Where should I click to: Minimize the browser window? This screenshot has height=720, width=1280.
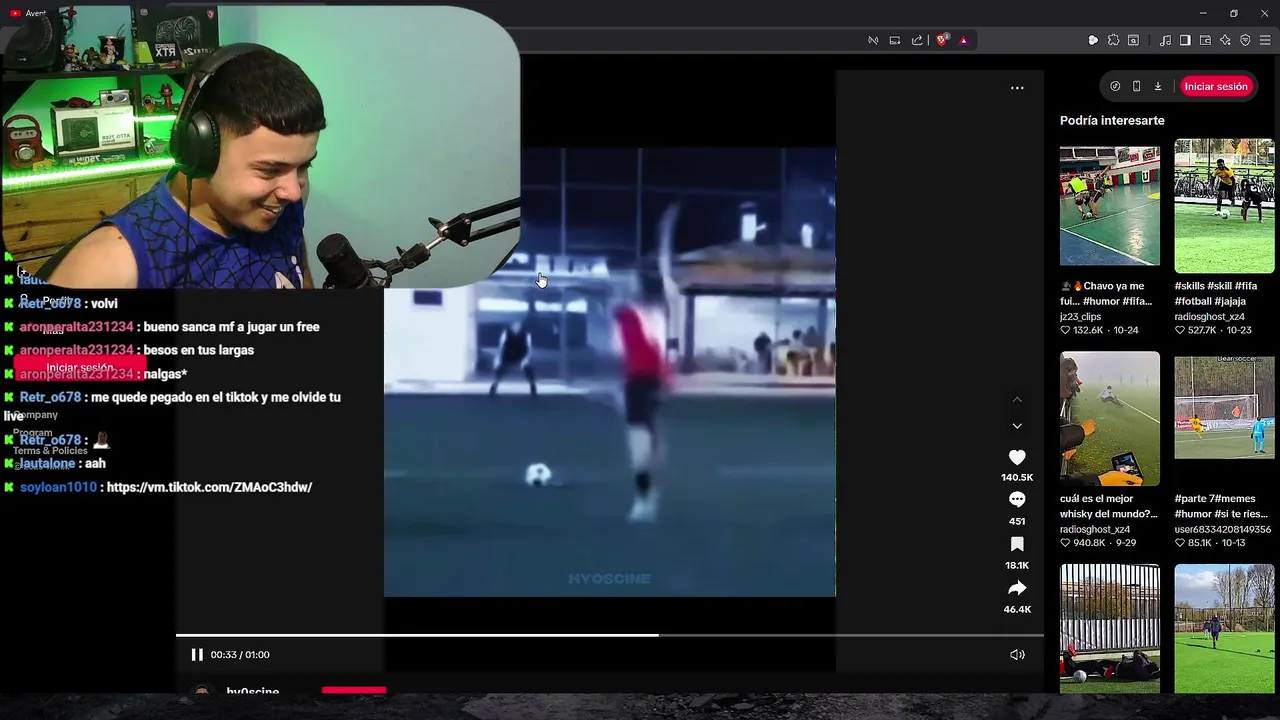(x=1203, y=13)
